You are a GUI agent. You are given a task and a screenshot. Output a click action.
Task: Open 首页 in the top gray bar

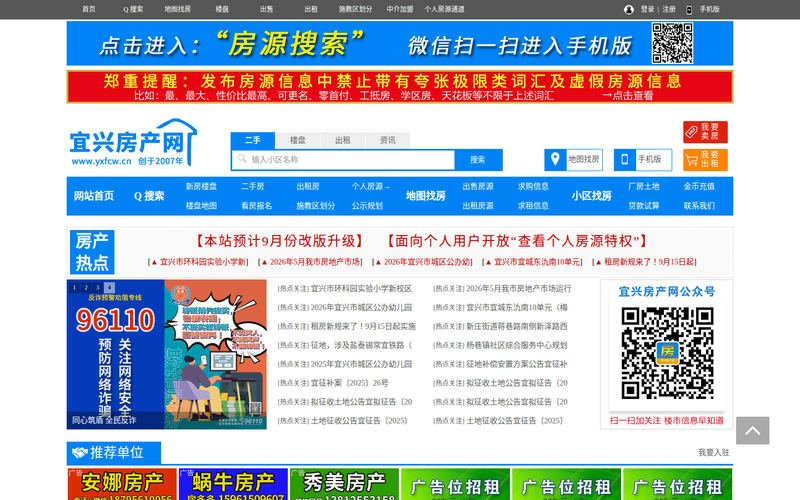(89, 9)
